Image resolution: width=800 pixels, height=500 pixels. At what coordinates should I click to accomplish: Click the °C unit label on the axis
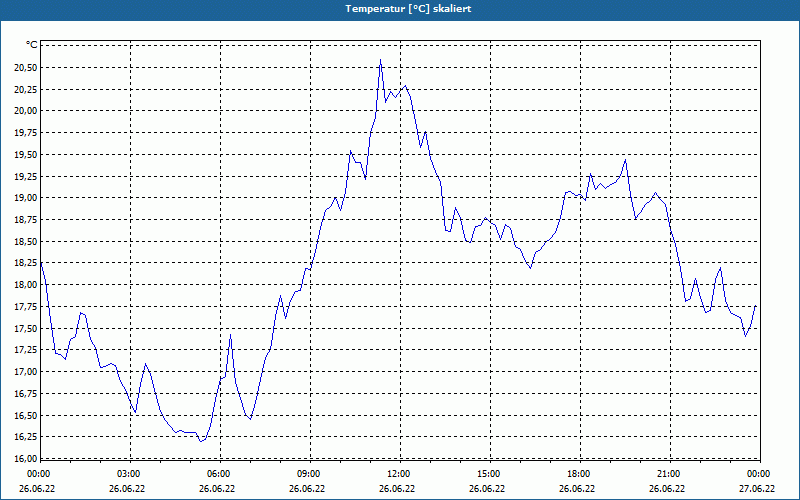[x=32, y=45]
